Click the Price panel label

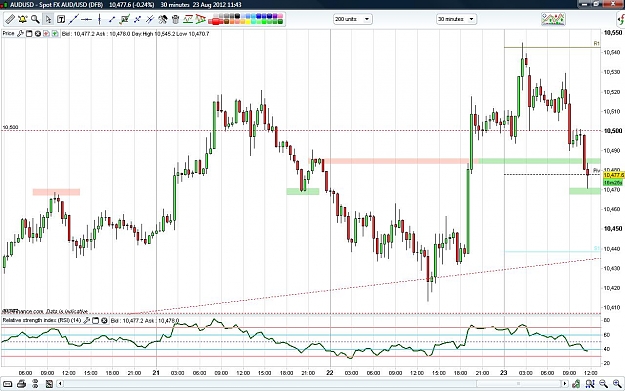tap(8, 33)
